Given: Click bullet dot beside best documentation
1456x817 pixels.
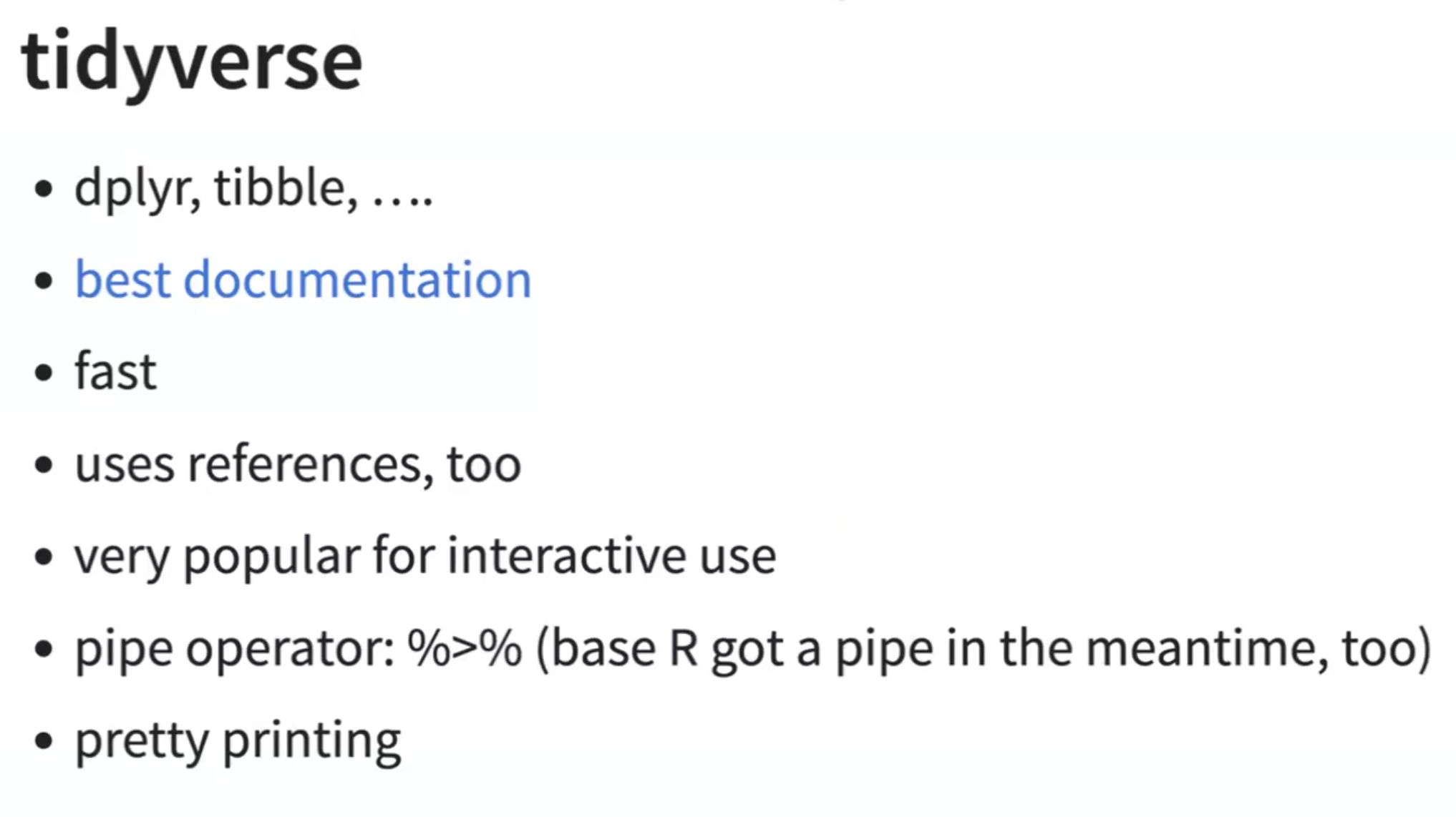Looking at the screenshot, I should pos(44,280).
